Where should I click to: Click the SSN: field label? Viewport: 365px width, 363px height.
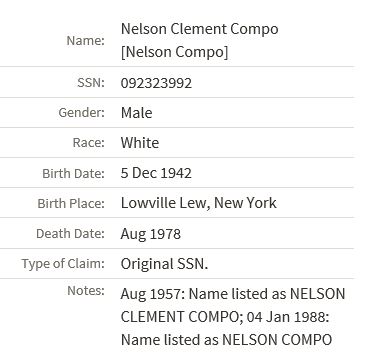tap(91, 82)
